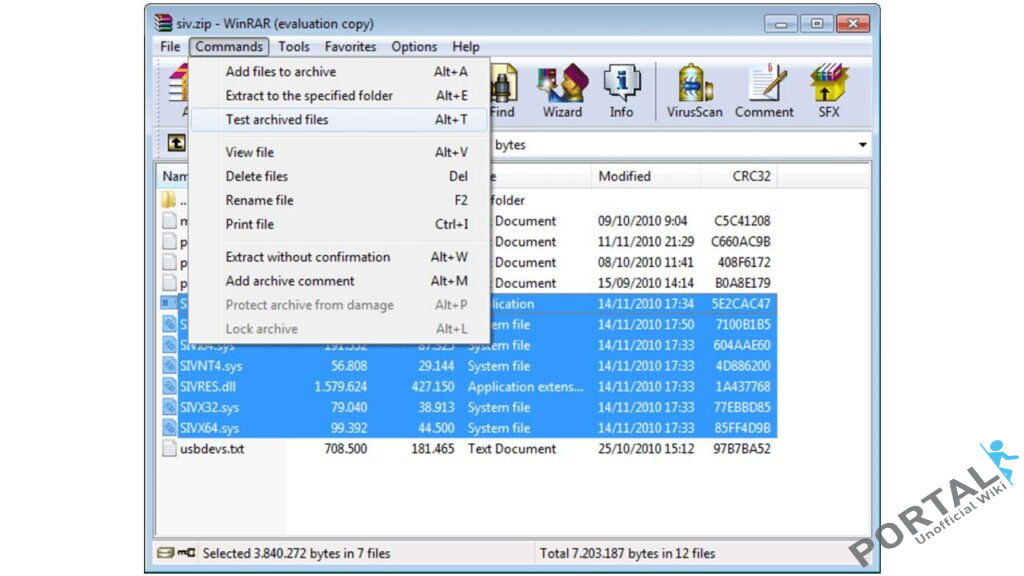Choose Print file command
The height and width of the screenshot is (576, 1024).
pyautogui.click(x=340, y=225)
